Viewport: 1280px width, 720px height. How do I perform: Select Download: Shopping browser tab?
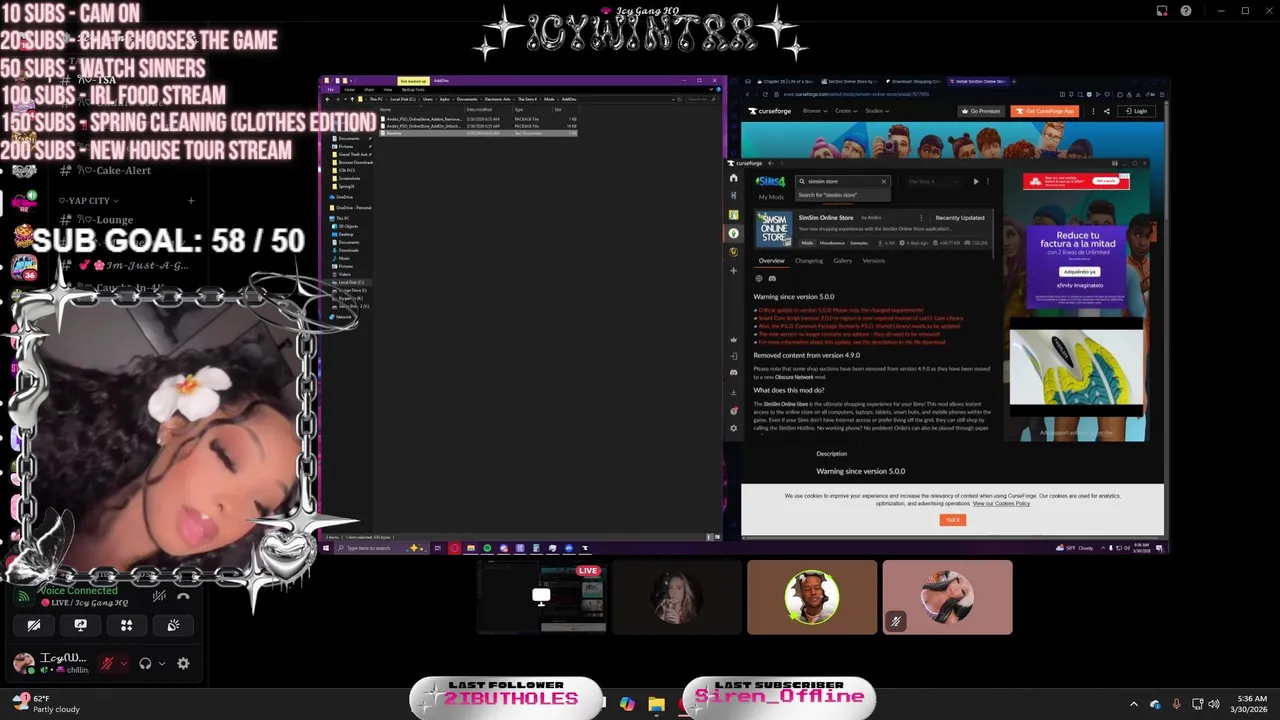912,81
